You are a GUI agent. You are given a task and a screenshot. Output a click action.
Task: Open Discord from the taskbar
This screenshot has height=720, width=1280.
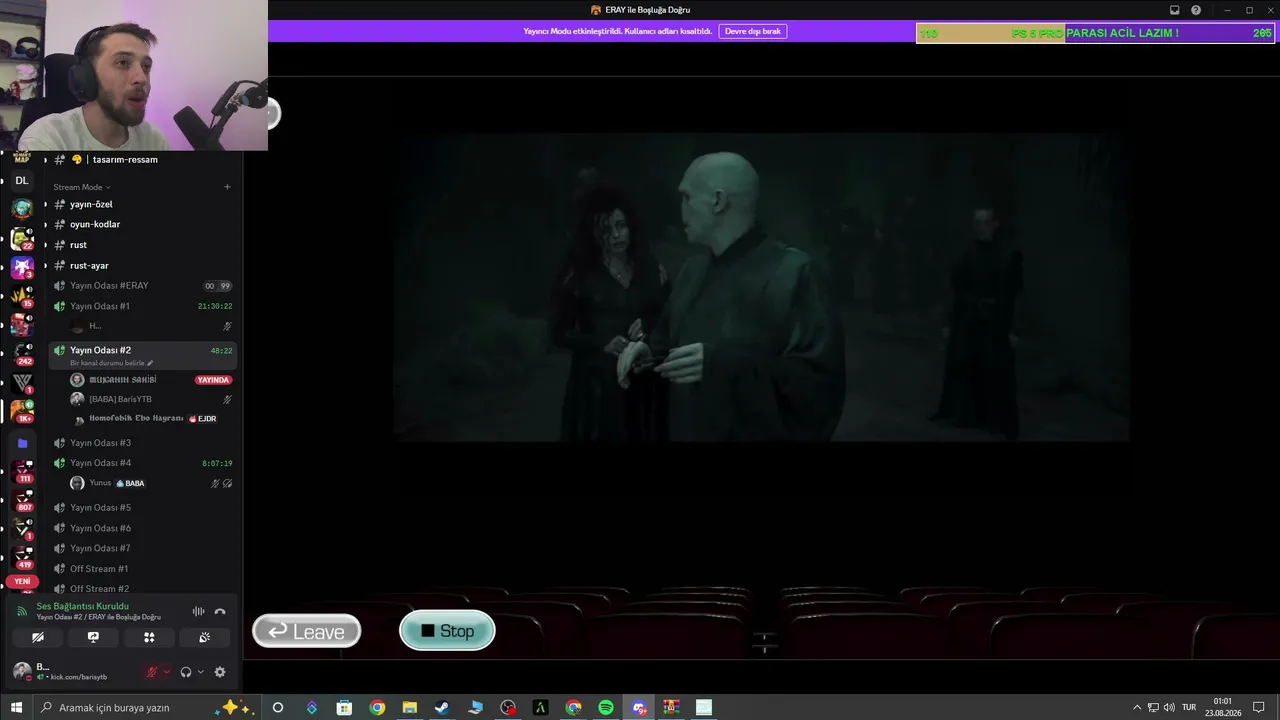click(x=639, y=708)
